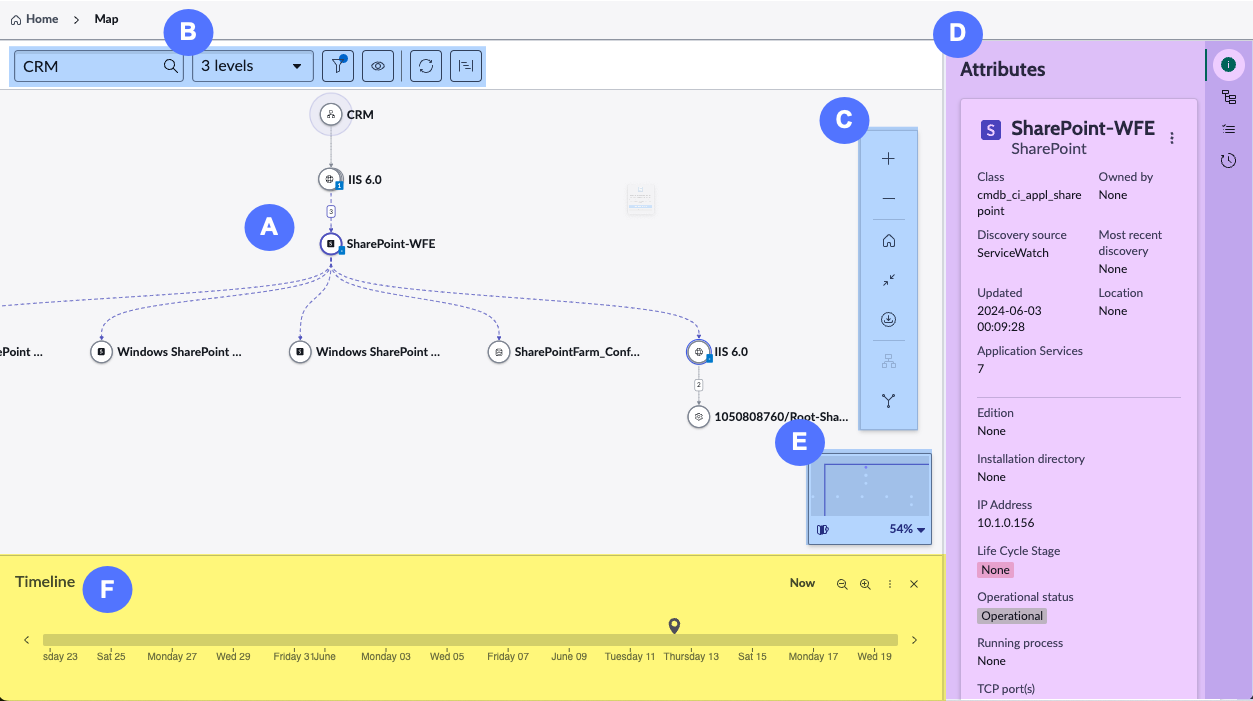This screenshot has height=701, width=1253.
Task: Open SharePoint-WFE card more options menu
Action: 1172,138
